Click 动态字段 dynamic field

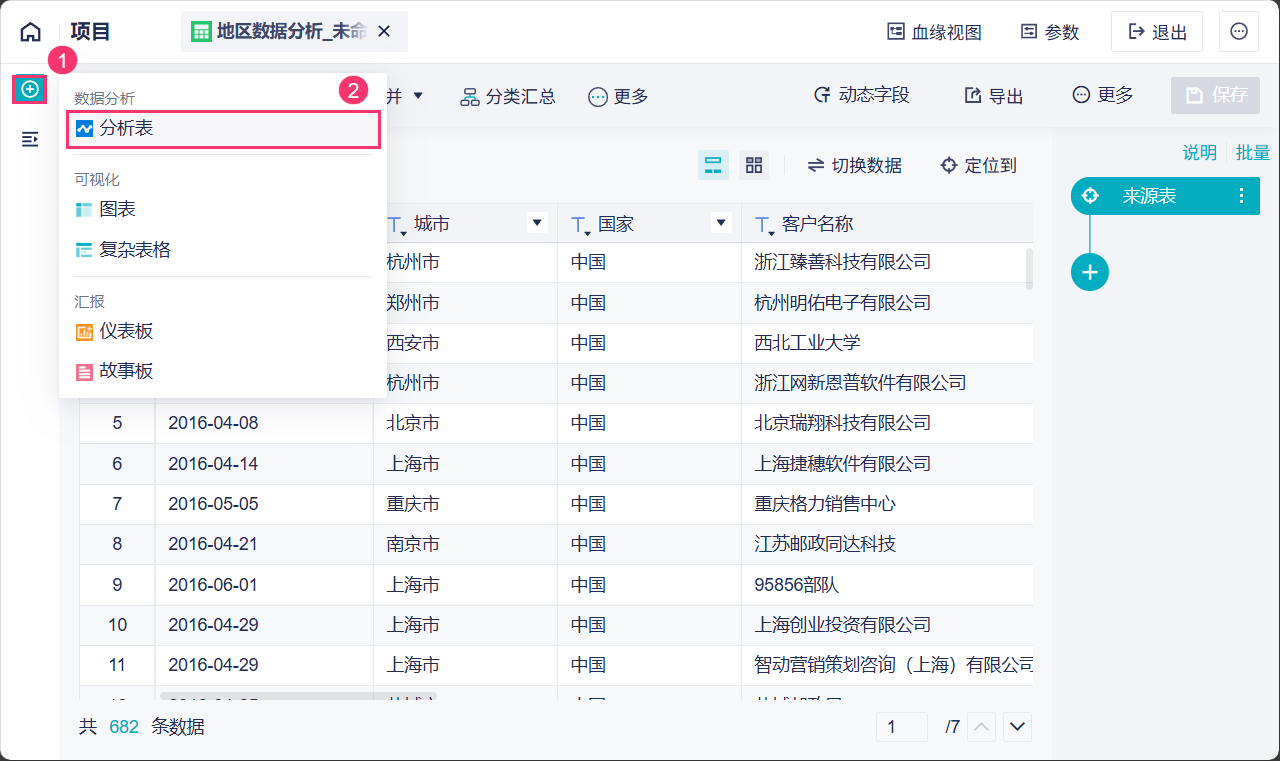click(x=862, y=95)
